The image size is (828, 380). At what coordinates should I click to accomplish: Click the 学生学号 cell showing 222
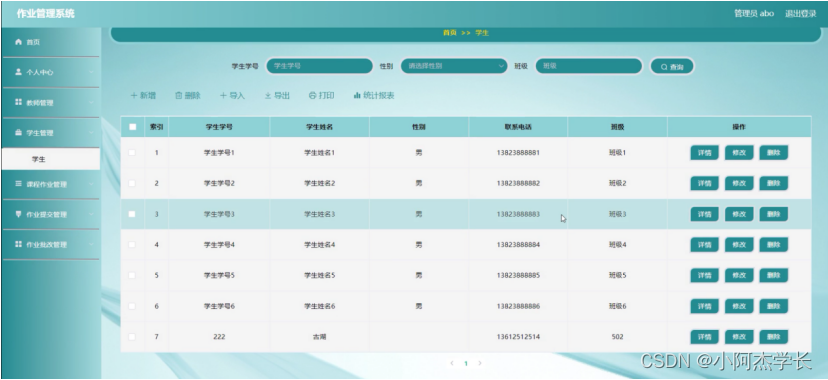point(219,337)
